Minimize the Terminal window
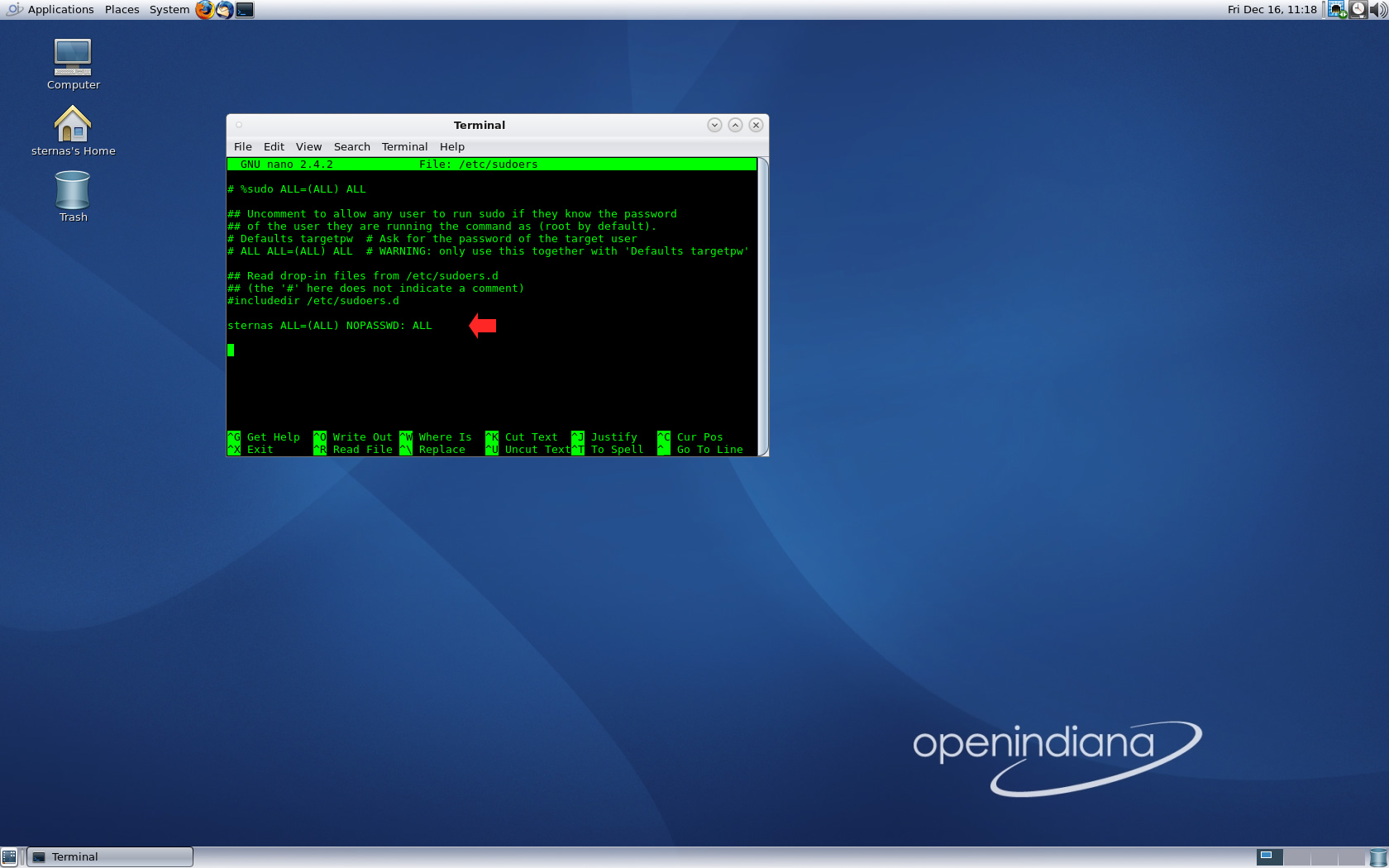The width and height of the screenshot is (1389, 868). [714, 125]
